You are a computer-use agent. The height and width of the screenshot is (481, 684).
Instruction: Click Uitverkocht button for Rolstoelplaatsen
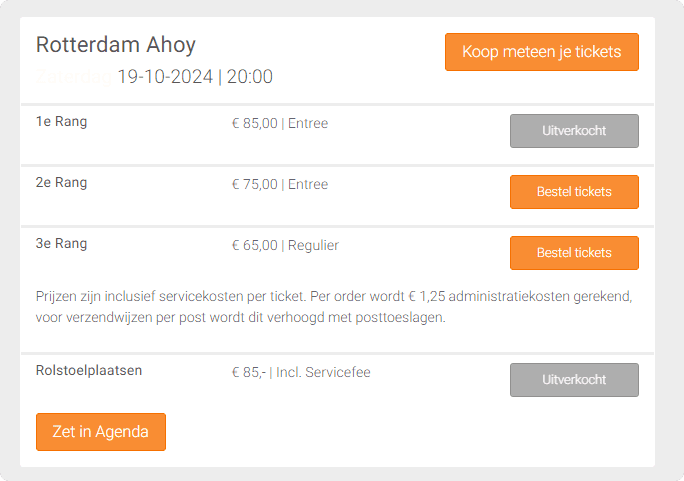(x=574, y=380)
